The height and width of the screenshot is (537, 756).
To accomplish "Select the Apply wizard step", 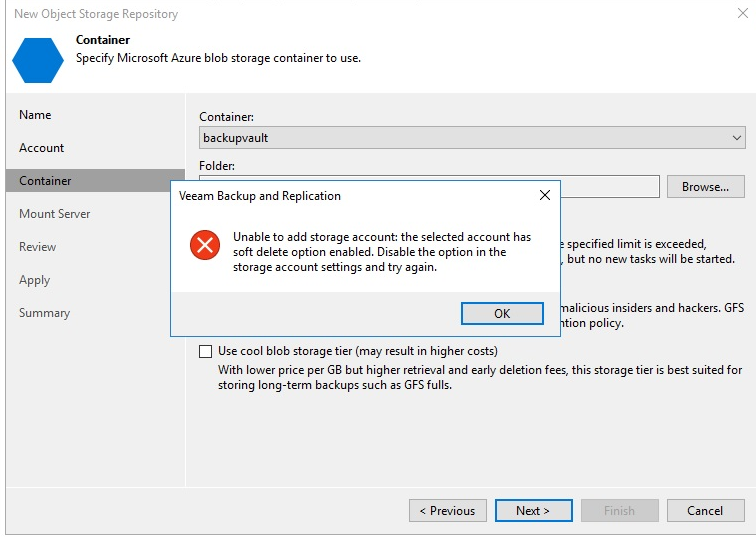I will [34, 280].
